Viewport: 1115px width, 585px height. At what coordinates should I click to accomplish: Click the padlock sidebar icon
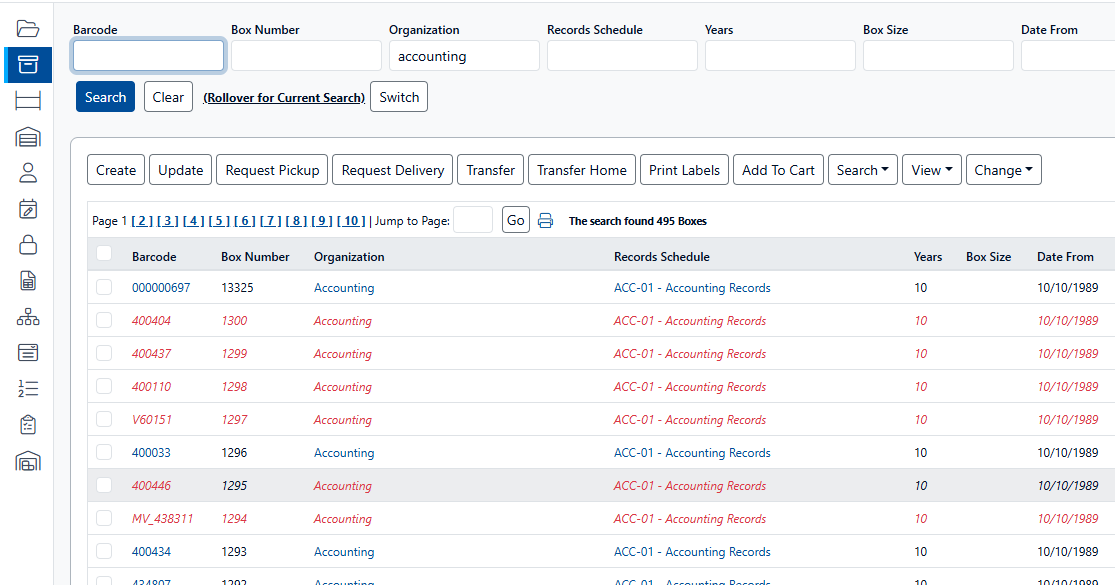[x=27, y=245]
